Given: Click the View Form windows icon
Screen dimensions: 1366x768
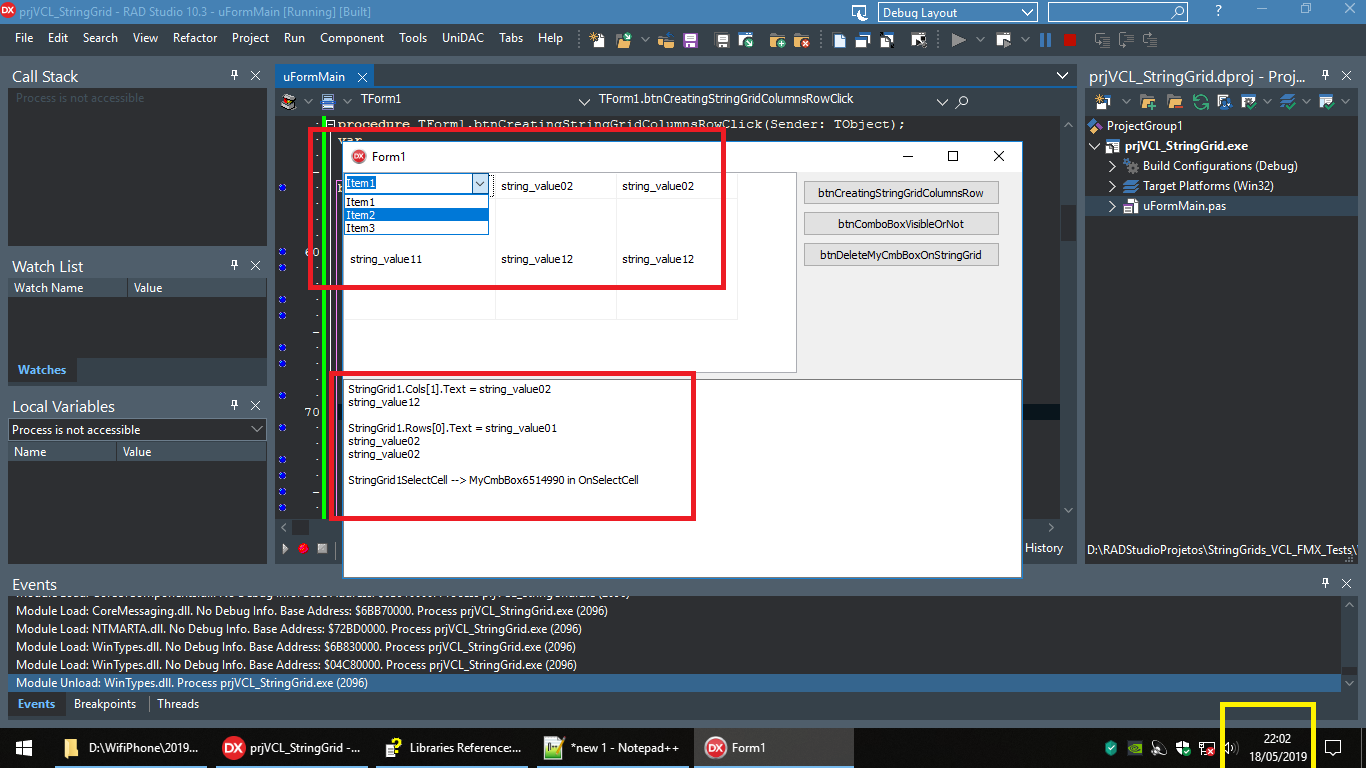Looking at the screenshot, I should point(863,40).
